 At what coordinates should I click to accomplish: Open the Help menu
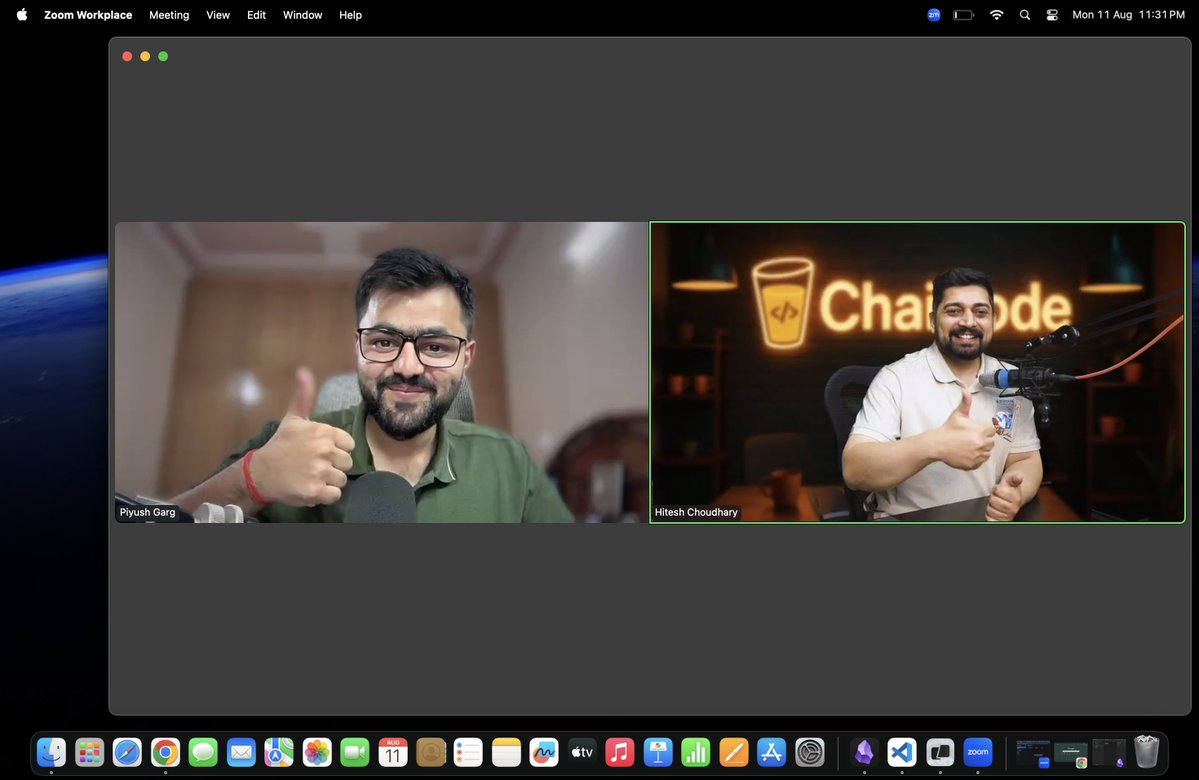(x=350, y=15)
